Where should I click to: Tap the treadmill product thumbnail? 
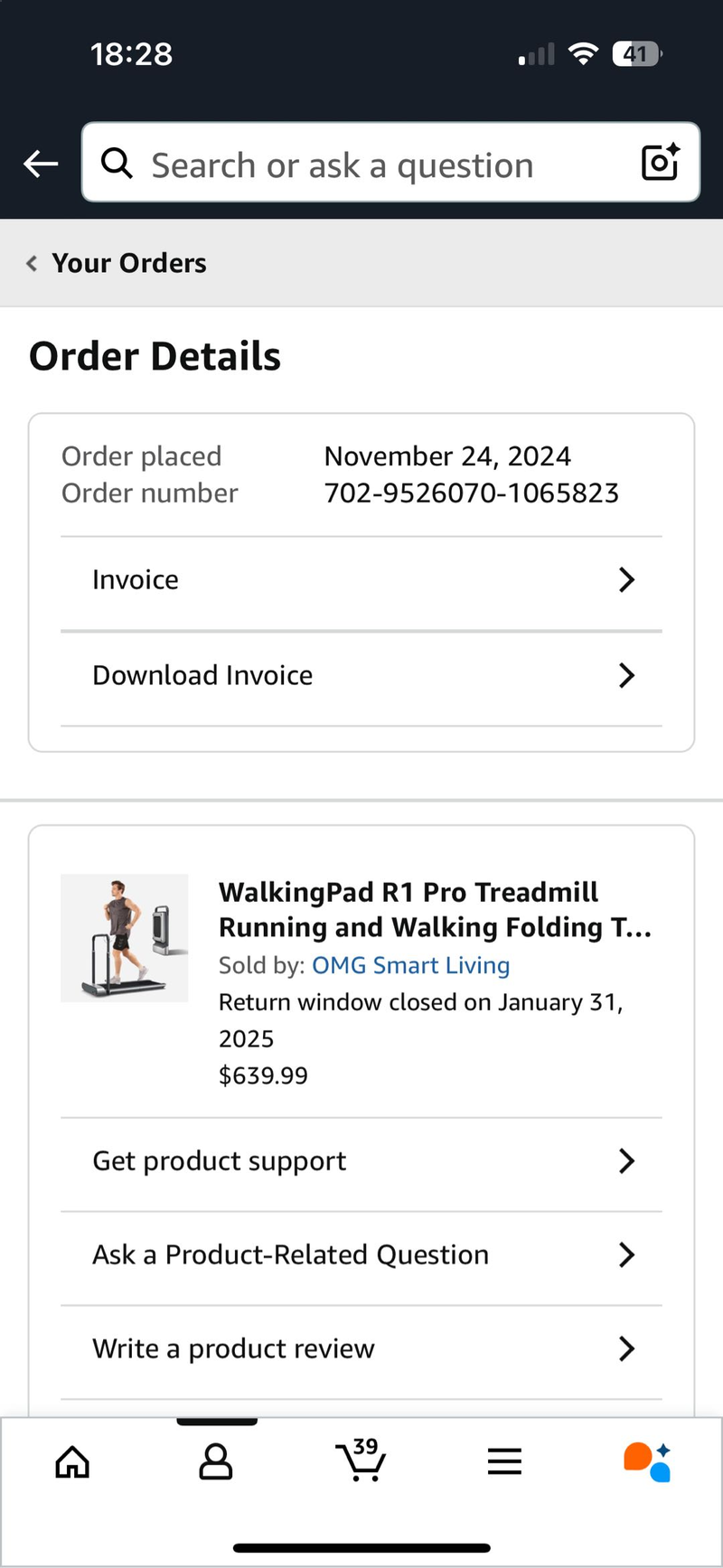point(125,937)
